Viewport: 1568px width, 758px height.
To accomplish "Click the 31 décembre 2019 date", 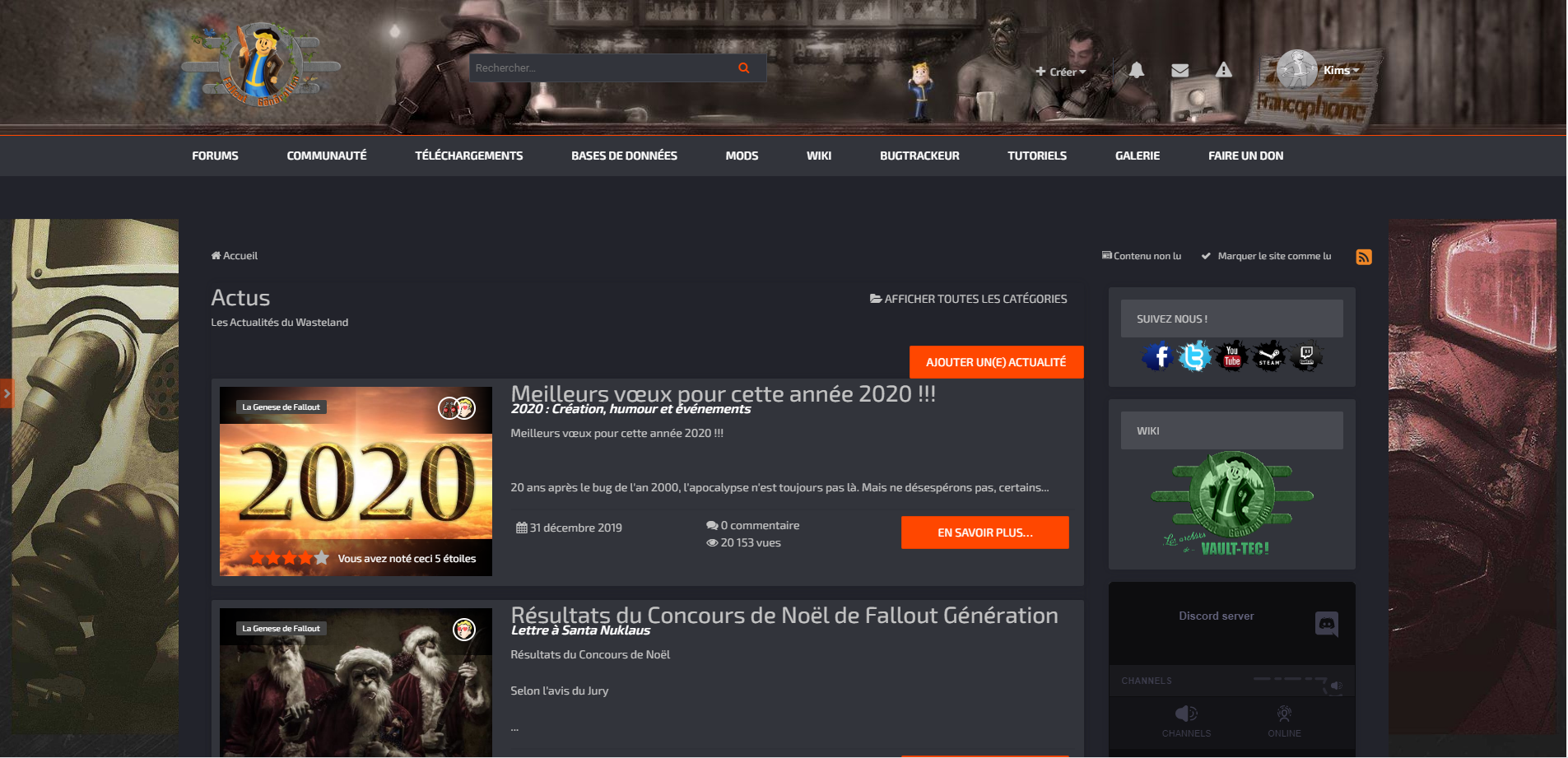I will (x=569, y=528).
